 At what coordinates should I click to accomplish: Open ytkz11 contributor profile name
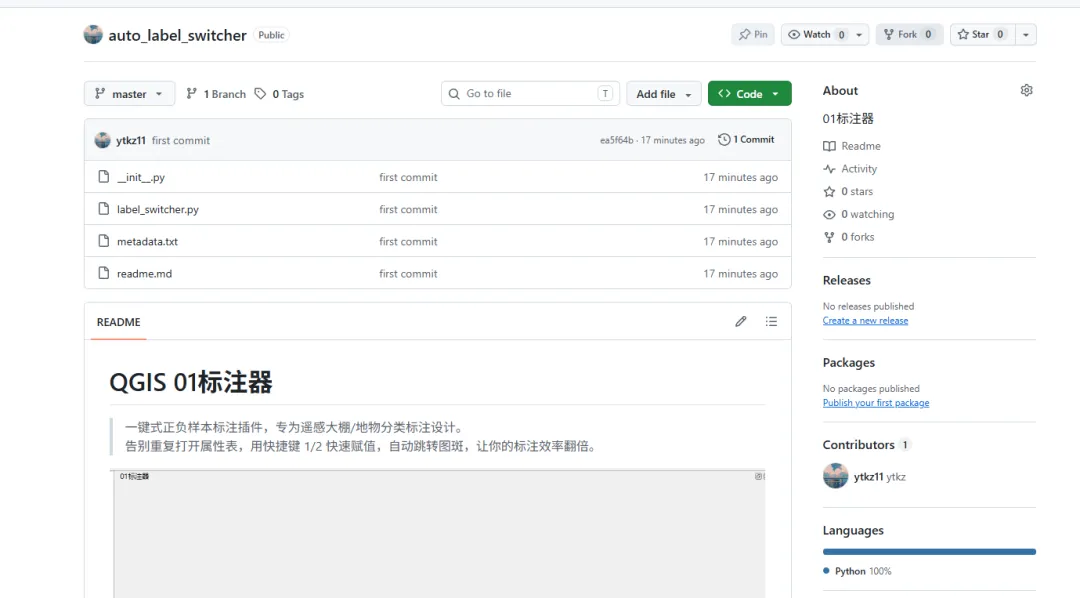pyautogui.click(x=868, y=477)
